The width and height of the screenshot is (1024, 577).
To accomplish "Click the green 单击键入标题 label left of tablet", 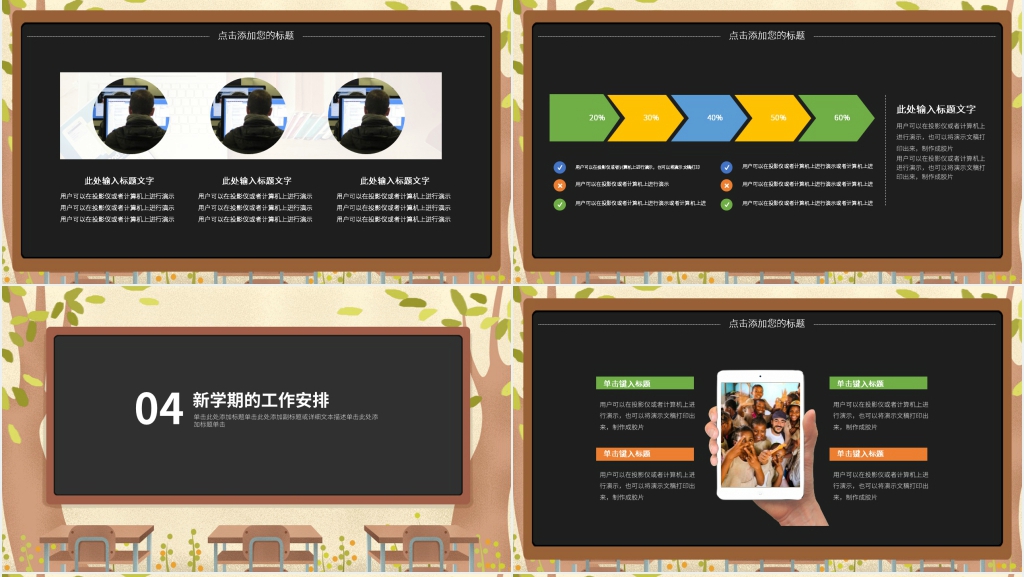I will (x=645, y=383).
